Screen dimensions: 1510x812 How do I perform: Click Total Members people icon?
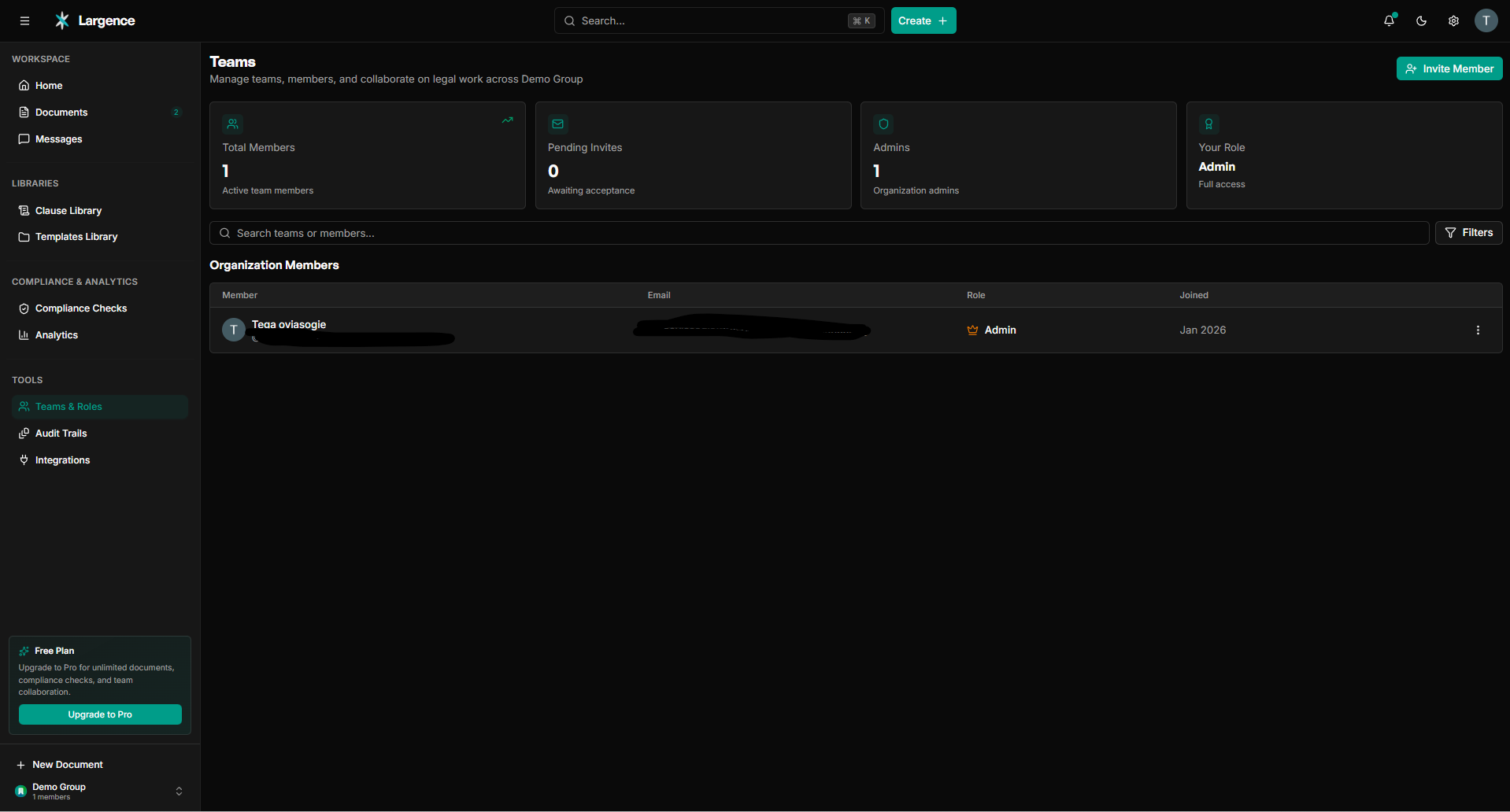(233, 124)
